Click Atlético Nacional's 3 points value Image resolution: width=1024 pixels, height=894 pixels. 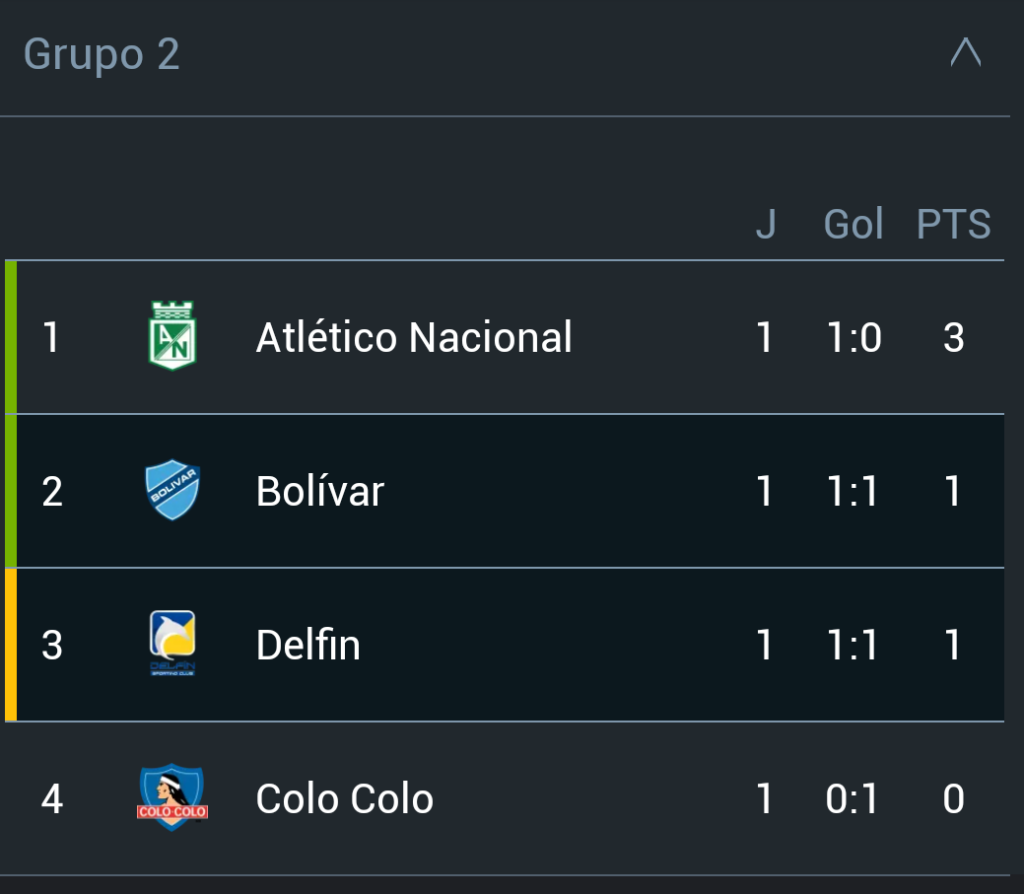pos(953,337)
